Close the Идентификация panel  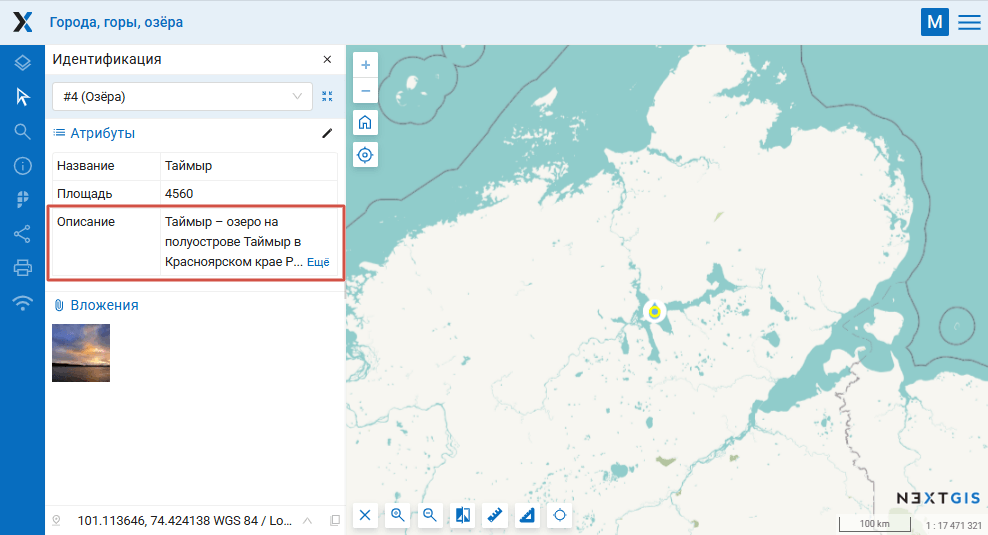(327, 59)
